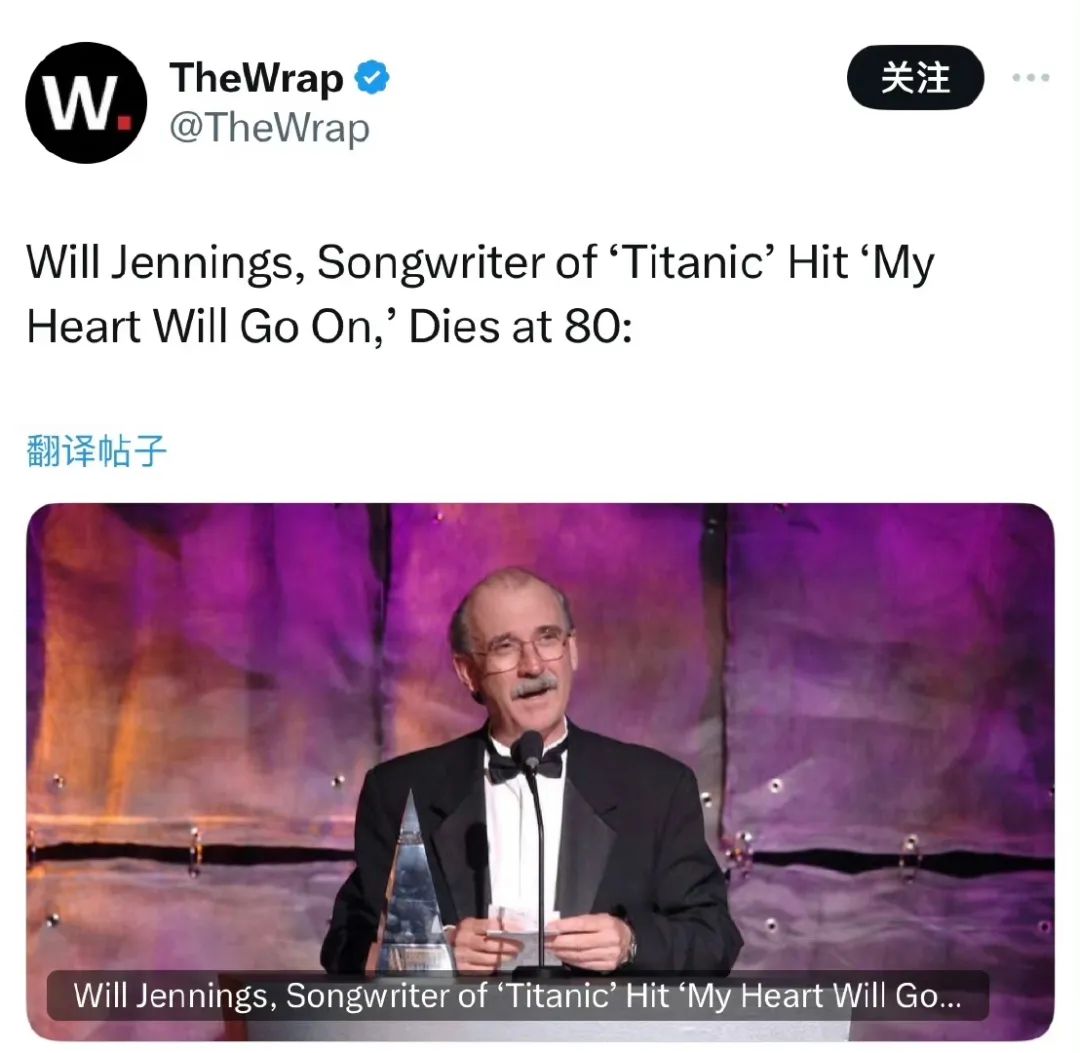Click the microphone in the photo

[529, 749]
